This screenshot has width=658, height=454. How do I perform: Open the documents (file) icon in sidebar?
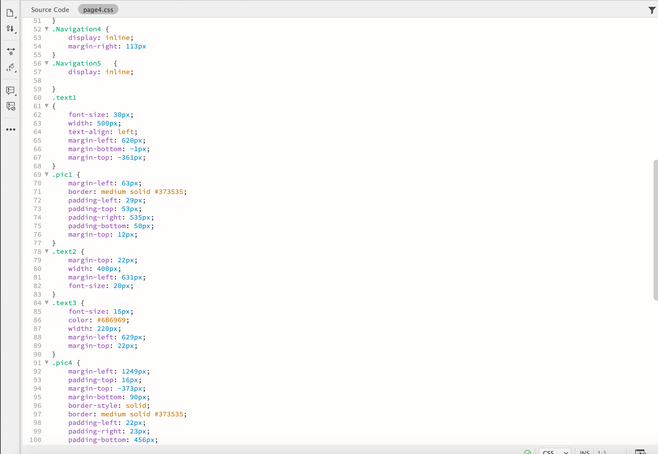(10, 13)
